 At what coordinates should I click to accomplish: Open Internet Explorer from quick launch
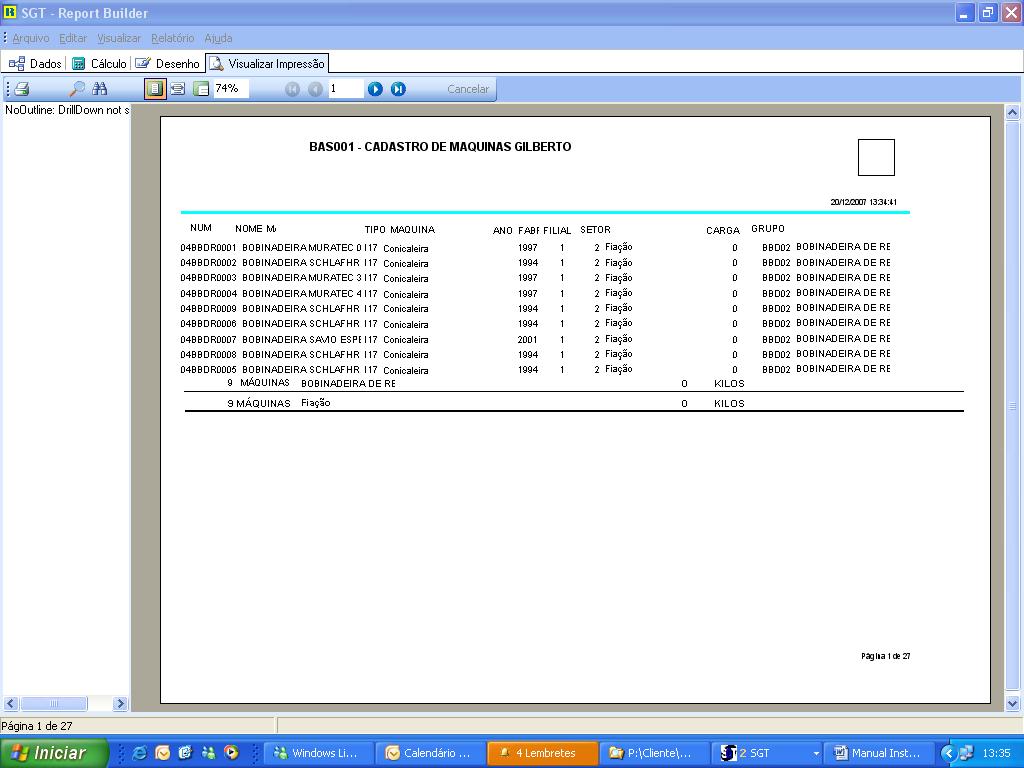[x=139, y=753]
